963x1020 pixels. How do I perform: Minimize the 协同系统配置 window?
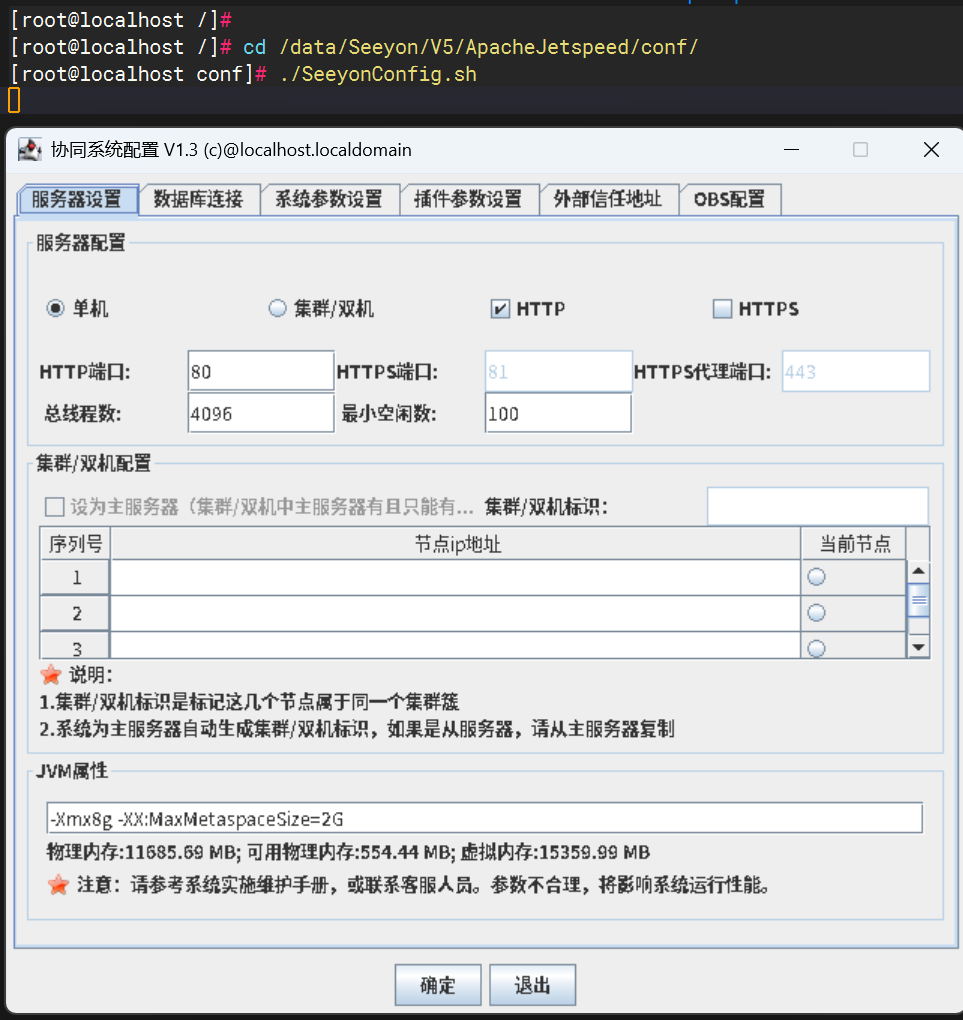pyautogui.click(x=791, y=150)
